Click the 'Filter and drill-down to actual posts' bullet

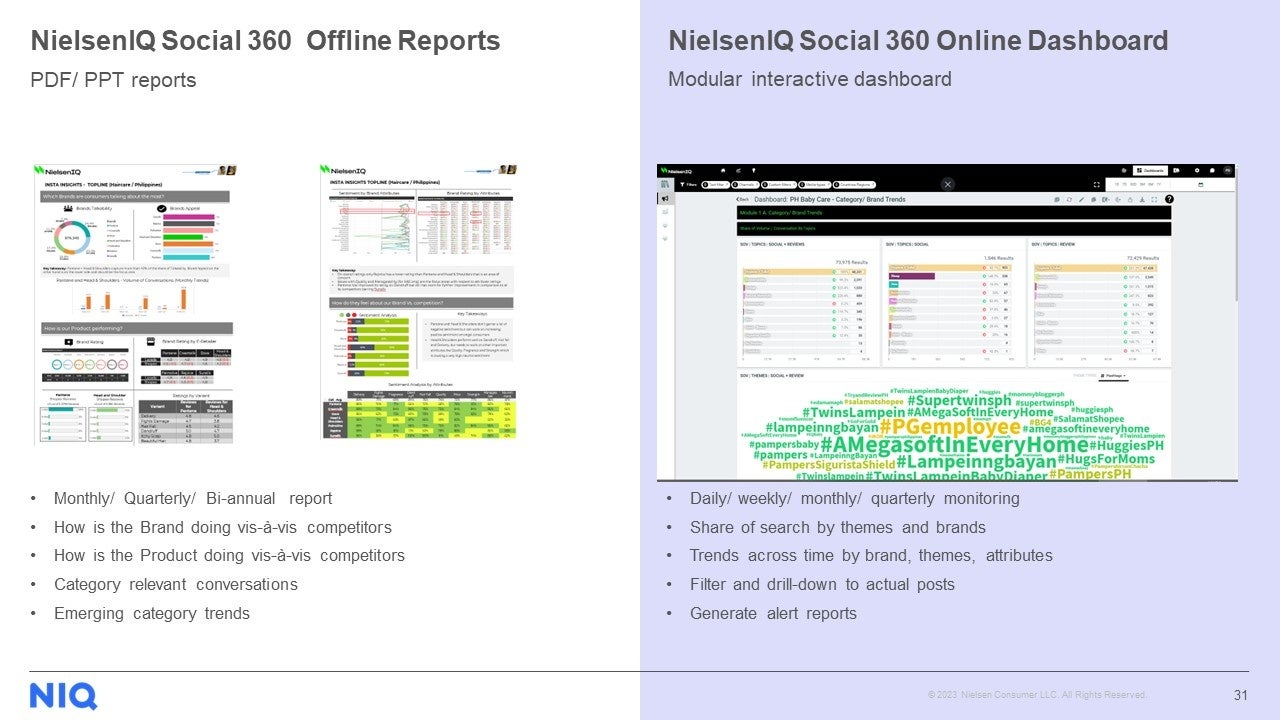pos(822,584)
